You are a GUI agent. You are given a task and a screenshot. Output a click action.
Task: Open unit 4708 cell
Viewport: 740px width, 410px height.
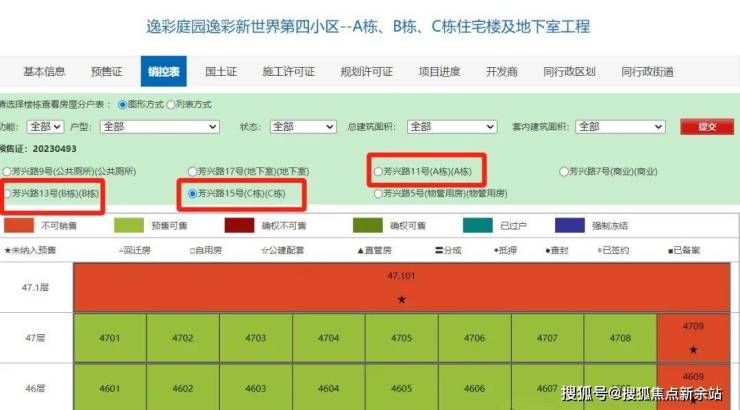point(620,338)
